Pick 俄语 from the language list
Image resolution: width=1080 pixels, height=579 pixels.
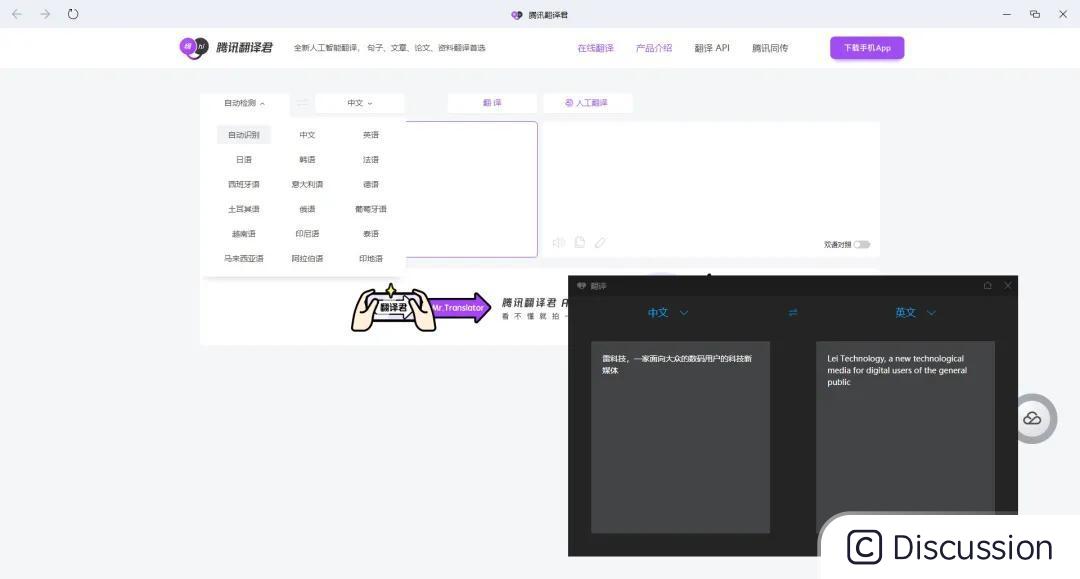[307, 209]
